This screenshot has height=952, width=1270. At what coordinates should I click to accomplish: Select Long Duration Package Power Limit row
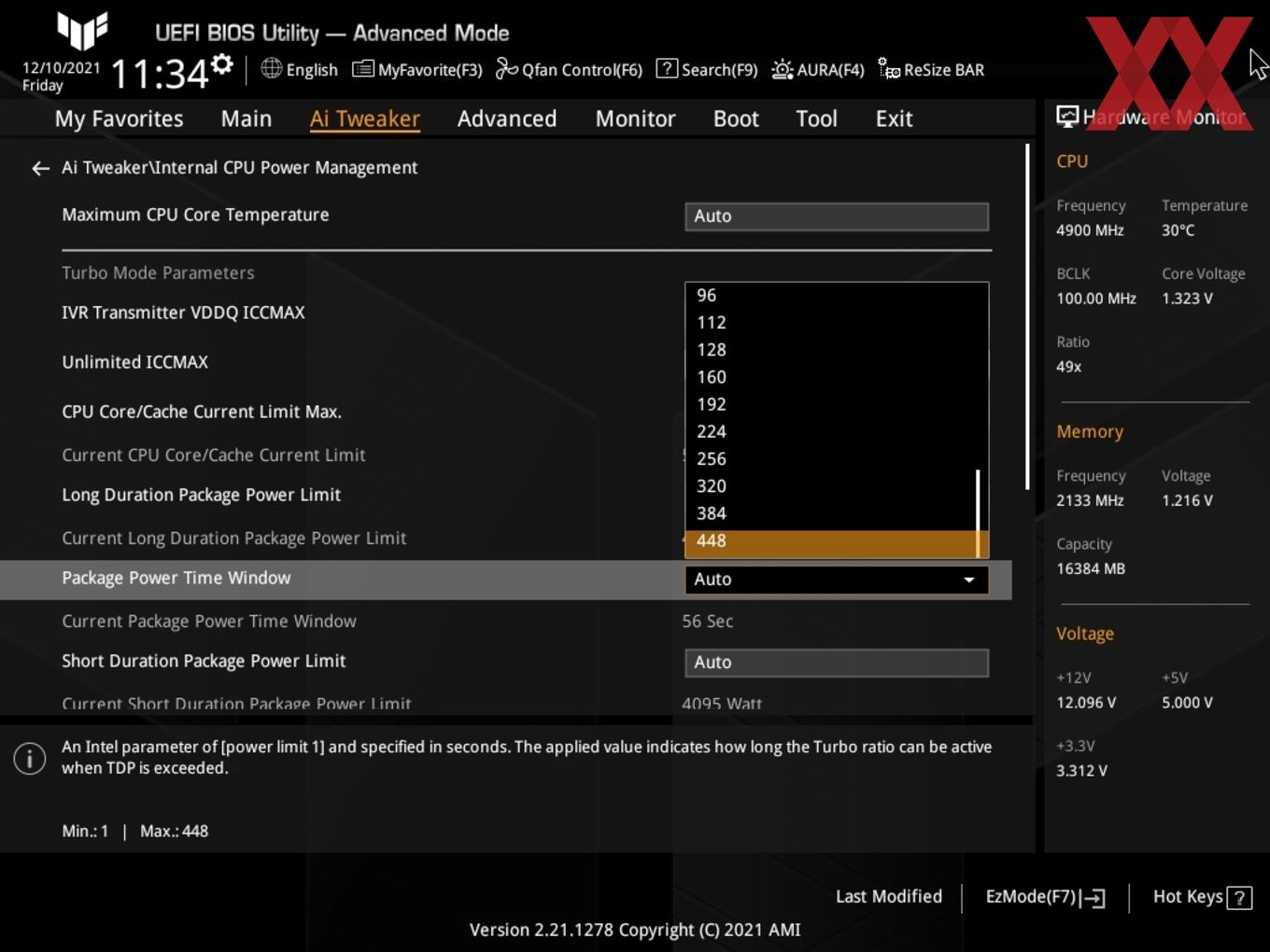(201, 495)
